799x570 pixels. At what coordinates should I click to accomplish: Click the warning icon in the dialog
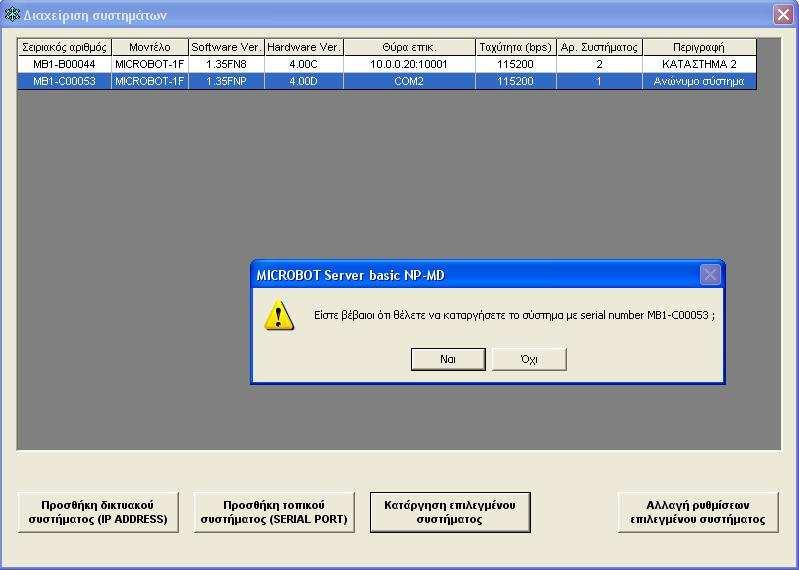[x=279, y=315]
